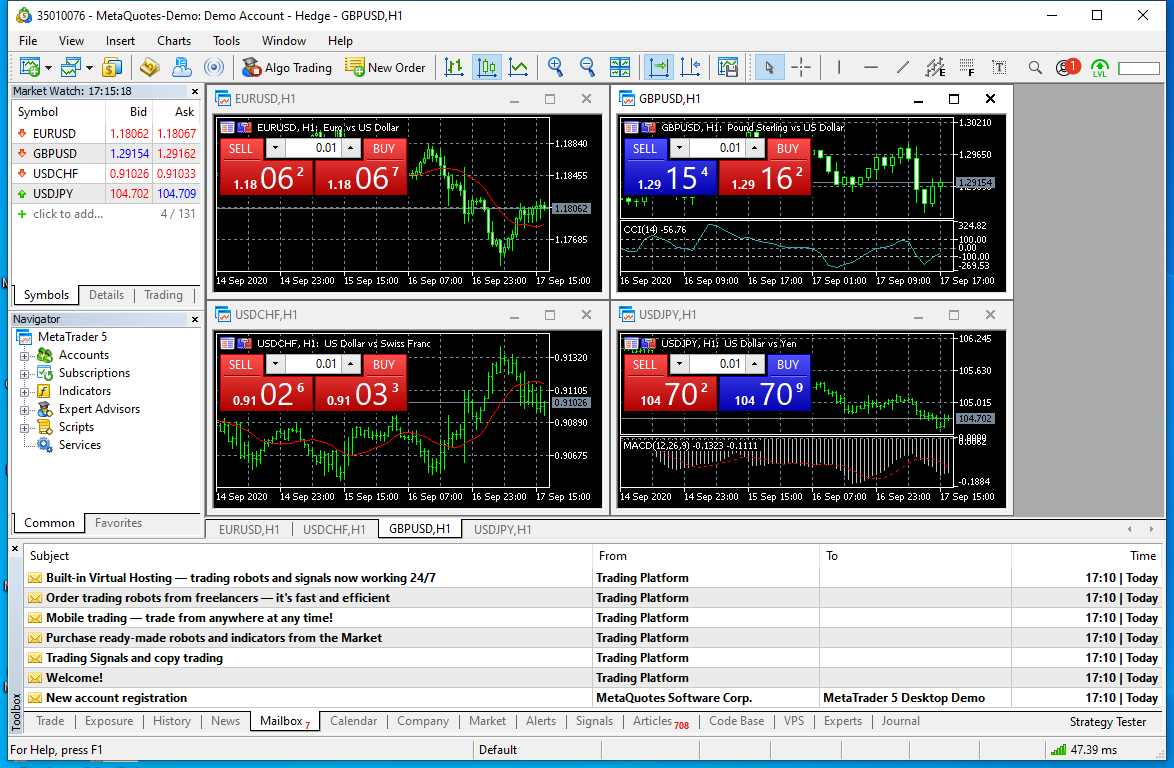Tile chart windows with the toolbar icon

tap(620, 67)
